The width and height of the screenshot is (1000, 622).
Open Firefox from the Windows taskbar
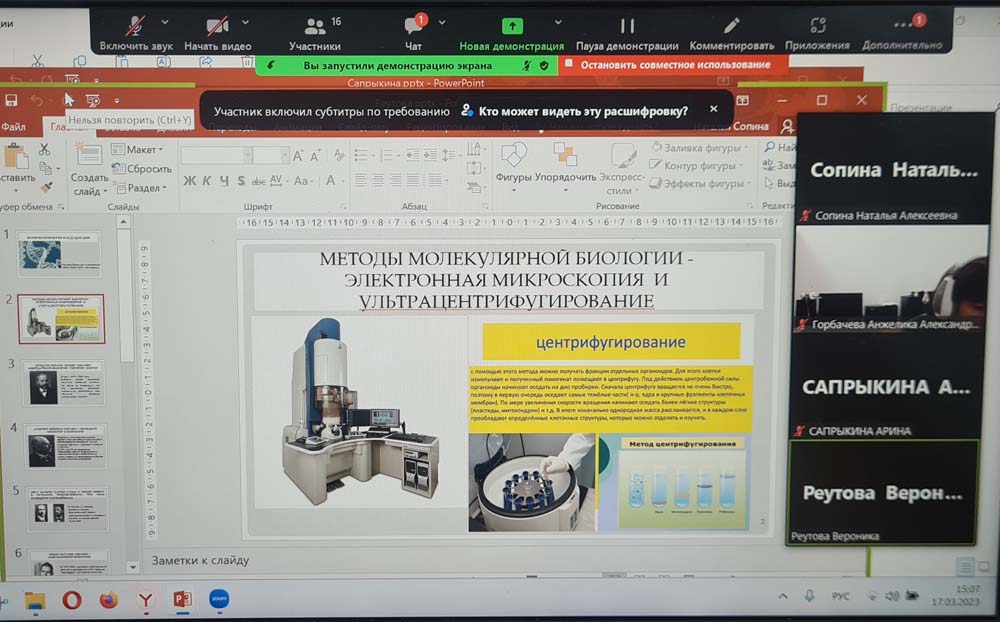tap(109, 600)
